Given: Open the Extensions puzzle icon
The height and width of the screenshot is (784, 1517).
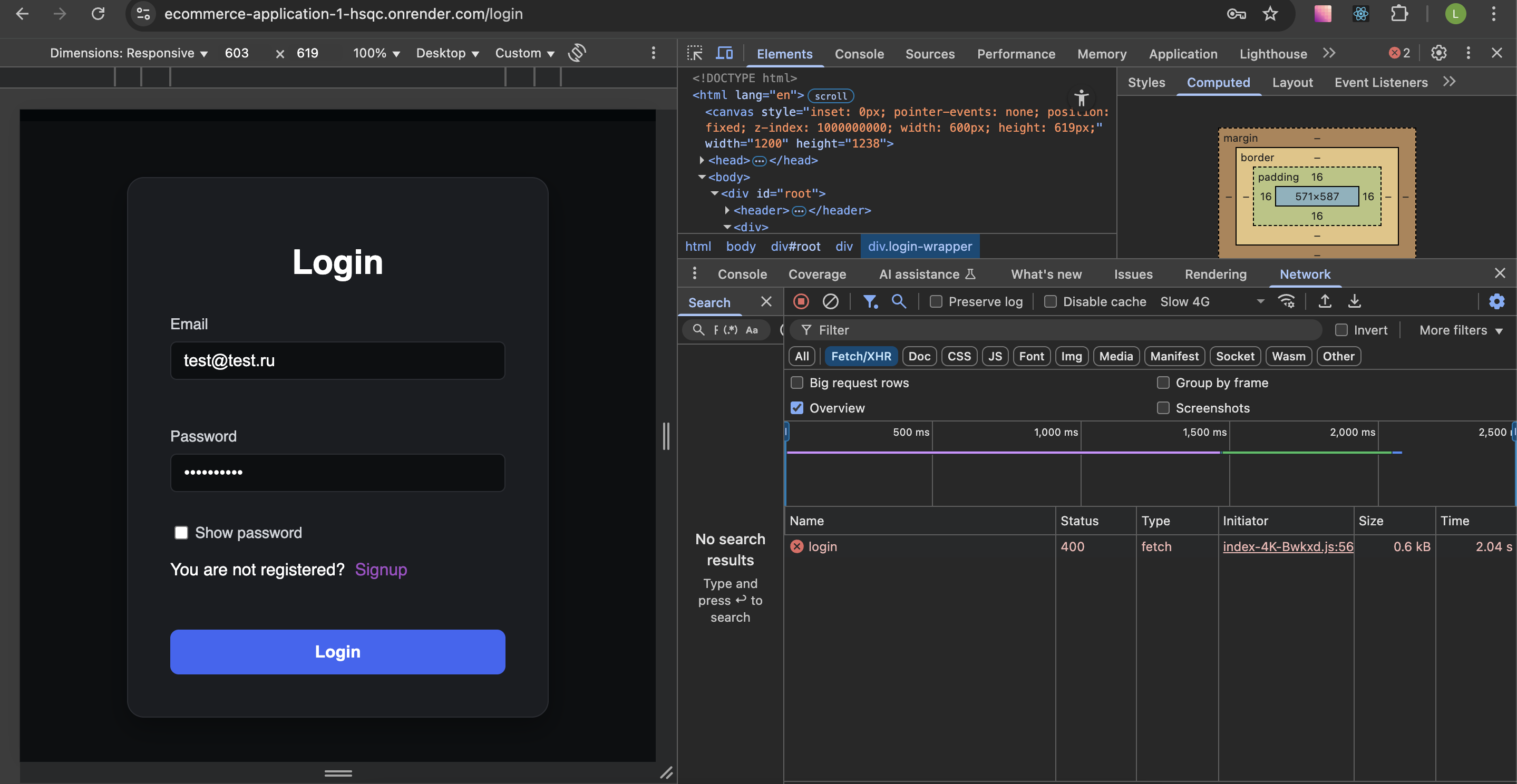Looking at the screenshot, I should [1399, 14].
